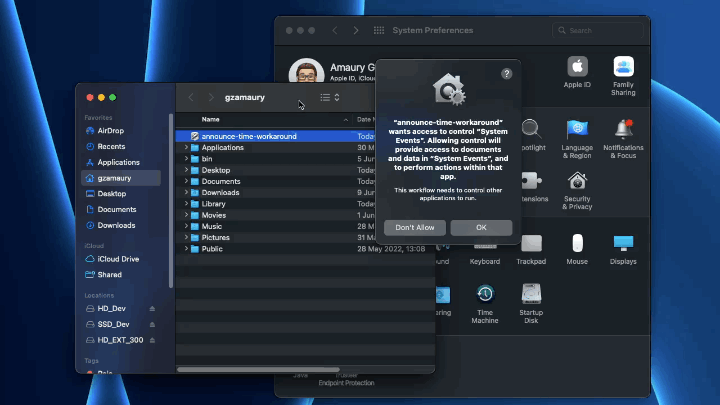Image resolution: width=720 pixels, height=405 pixels.
Task: Open Language & Region preferences
Action: (x=577, y=139)
